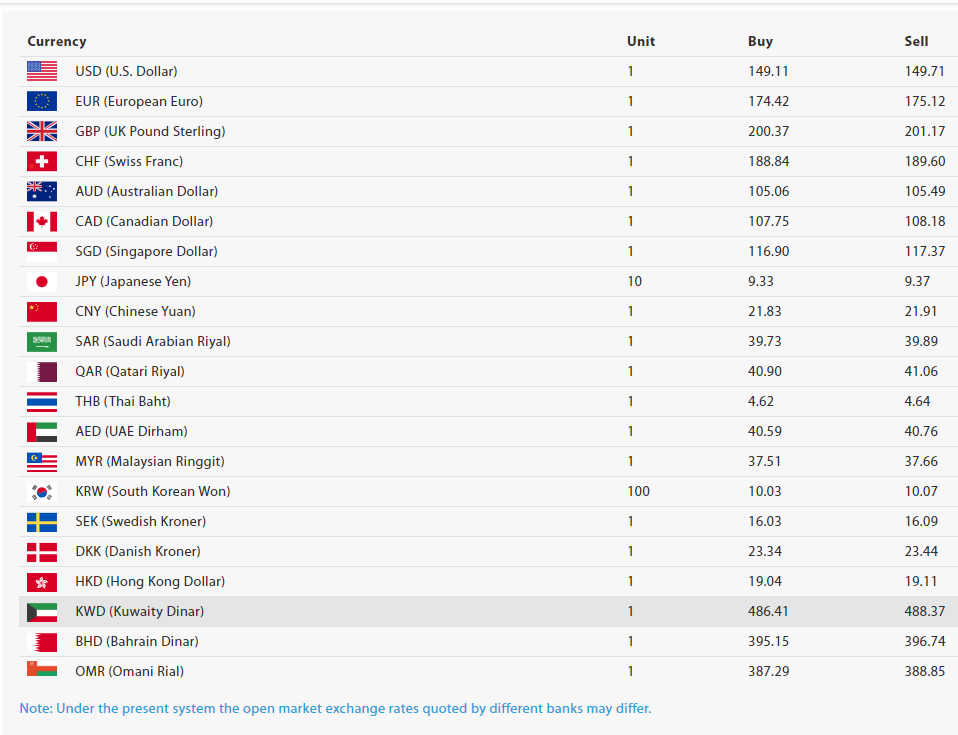This screenshot has height=735, width=958.
Task: Click the United States flag icon
Action: [x=42, y=71]
